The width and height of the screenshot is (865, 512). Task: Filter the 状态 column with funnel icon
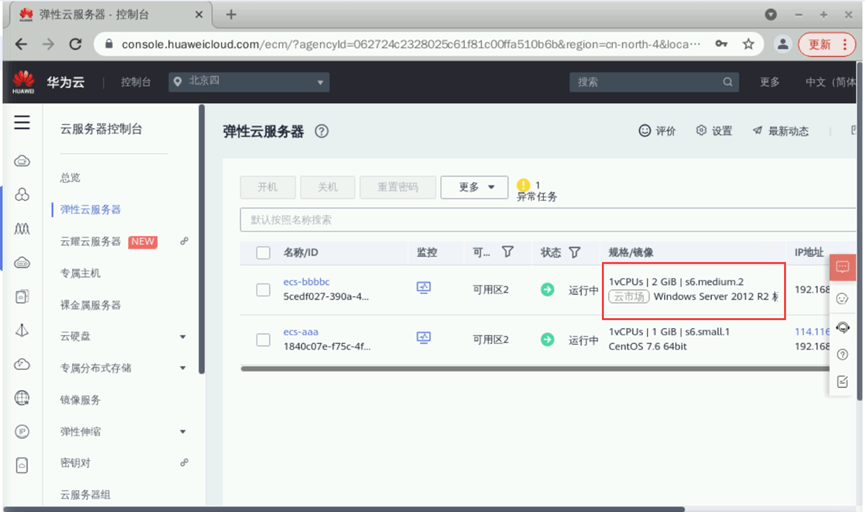click(x=574, y=252)
